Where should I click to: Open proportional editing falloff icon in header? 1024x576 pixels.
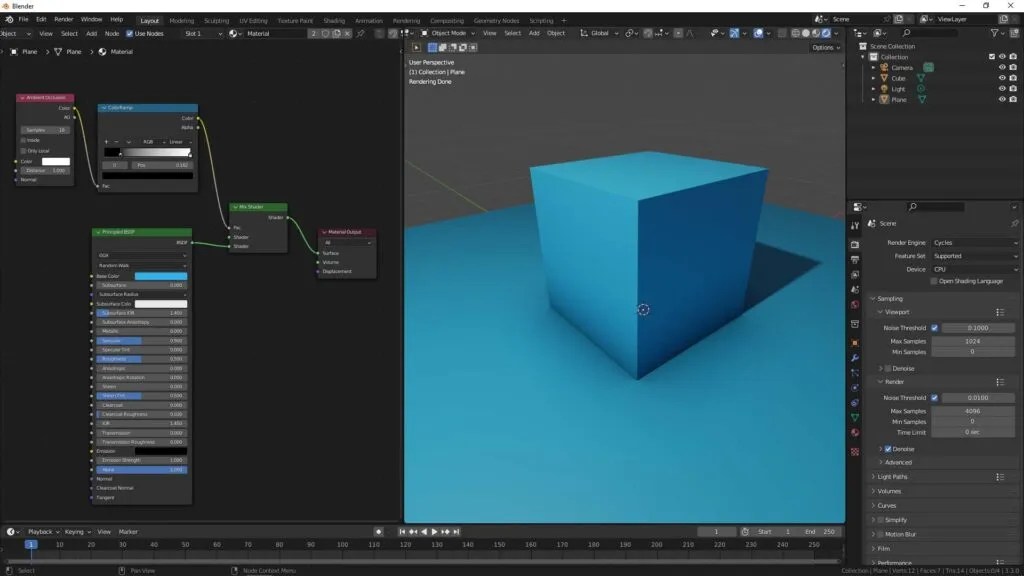click(x=665, y=33)
